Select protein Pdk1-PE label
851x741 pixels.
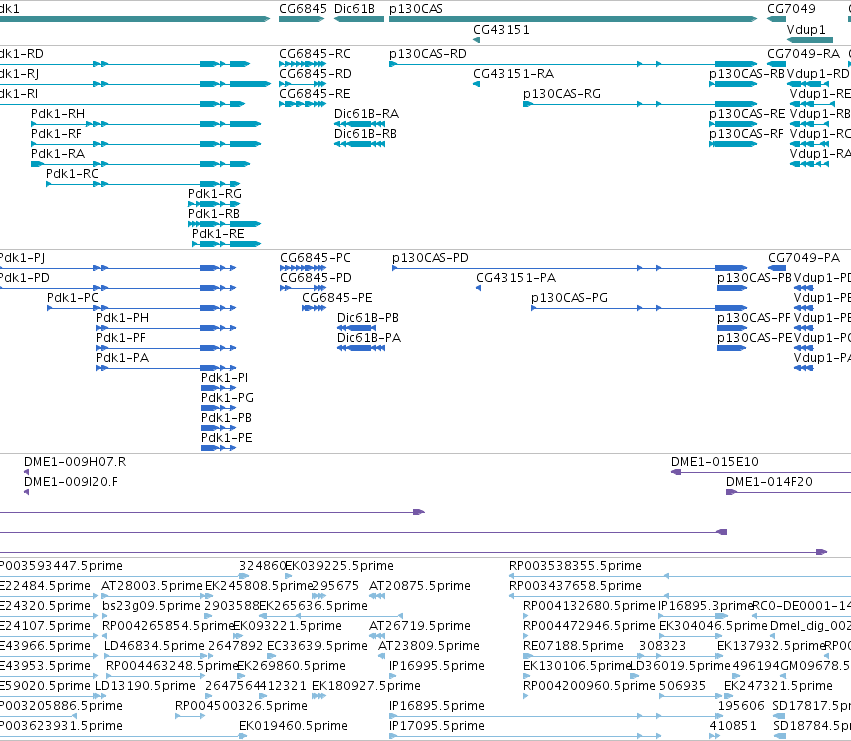point(227,439)
